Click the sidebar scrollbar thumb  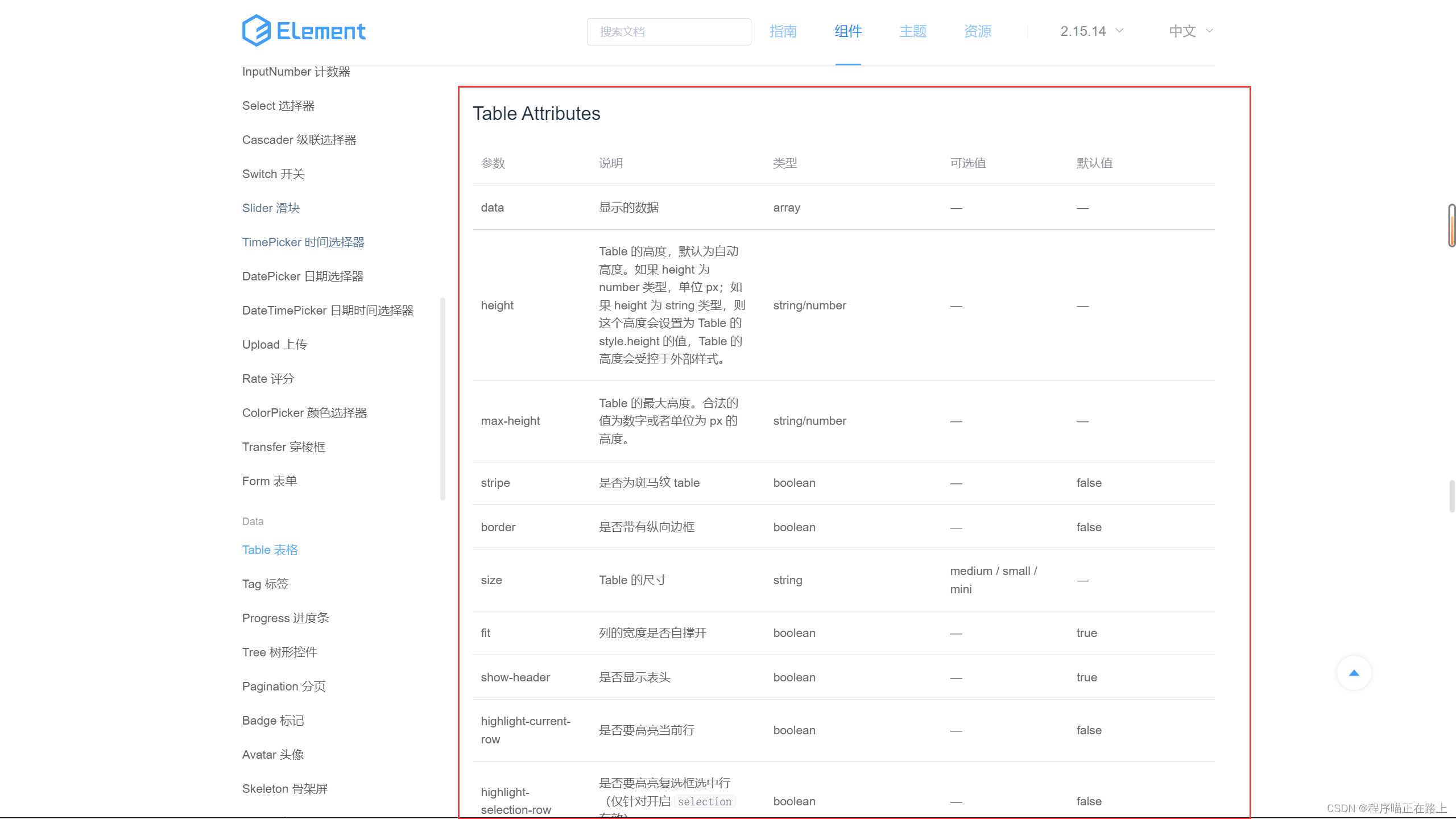point(442,399)
